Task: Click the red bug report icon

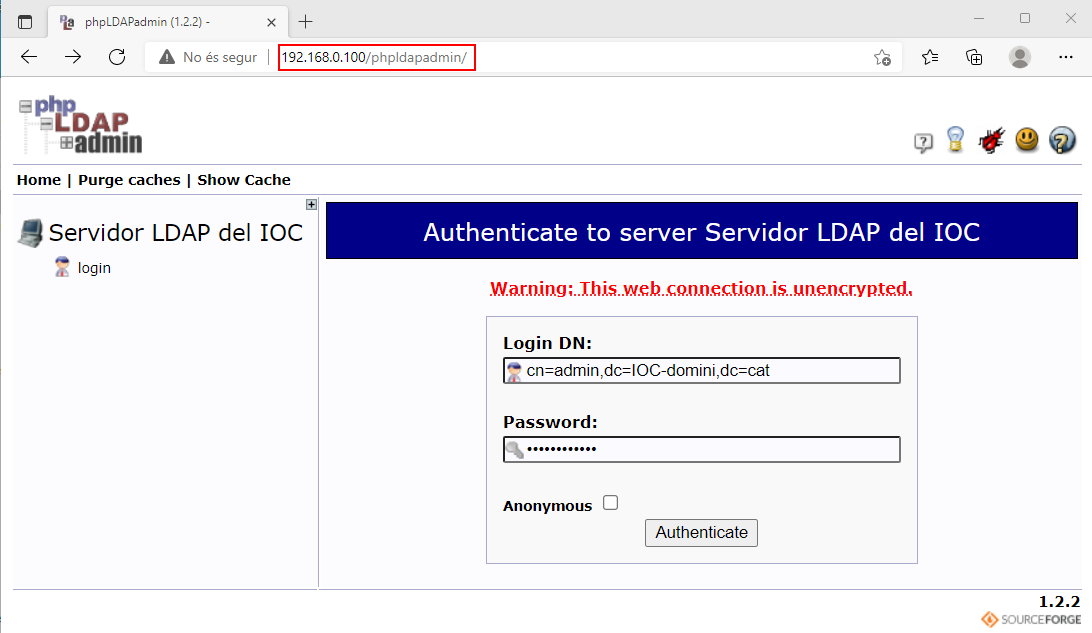Action: pos(991,141)
